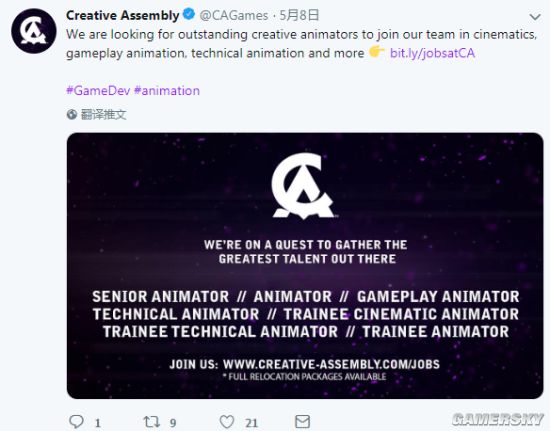Viewport: 550px width, 431px height.
Task: Like the tweet with heart icon
Action: pos(227,422)
